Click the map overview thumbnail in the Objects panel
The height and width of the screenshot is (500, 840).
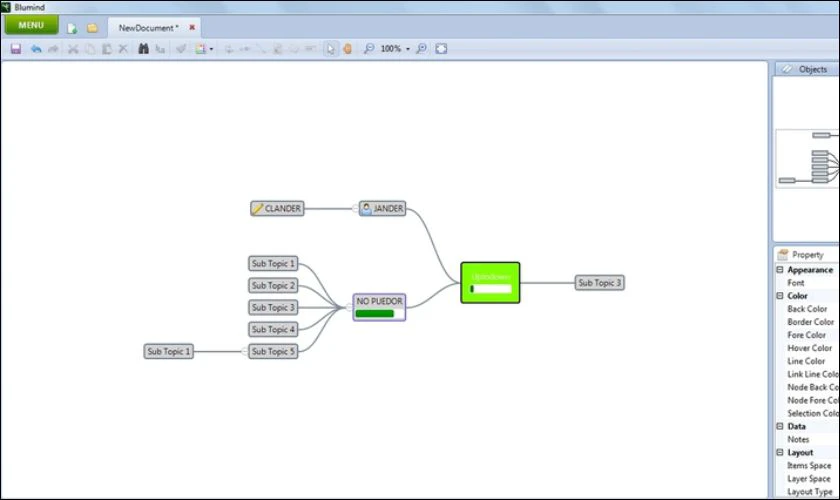pyautogui.click(x=807, y=159)
